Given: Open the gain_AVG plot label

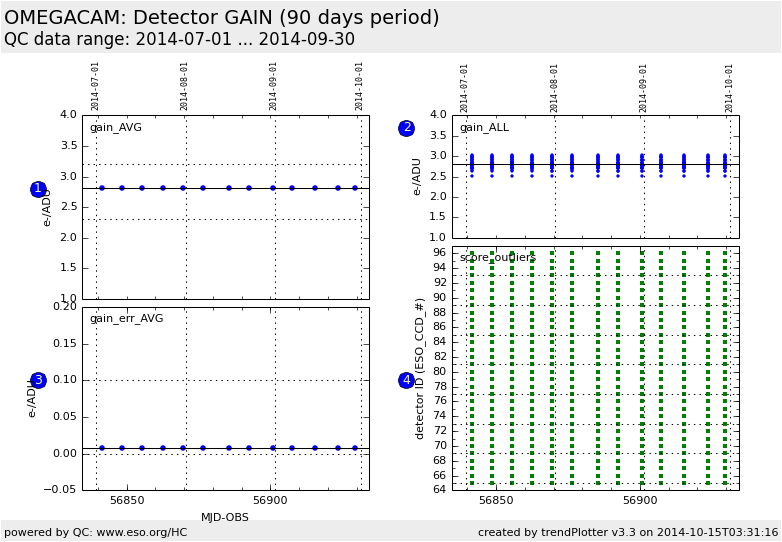Looking at the screenshot, I should click(x=116, y=127).
